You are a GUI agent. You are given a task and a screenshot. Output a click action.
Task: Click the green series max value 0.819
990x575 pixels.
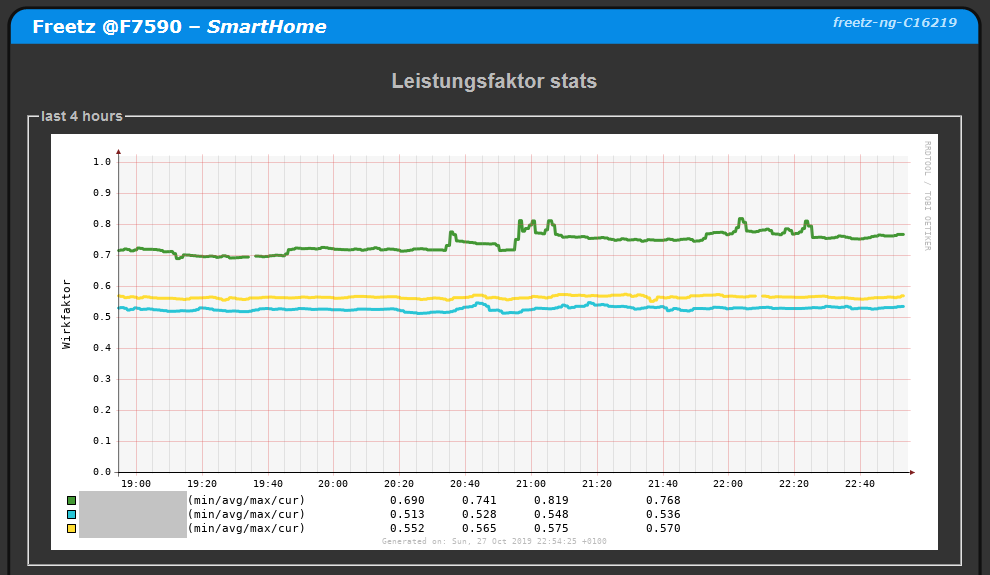(551, 500)
